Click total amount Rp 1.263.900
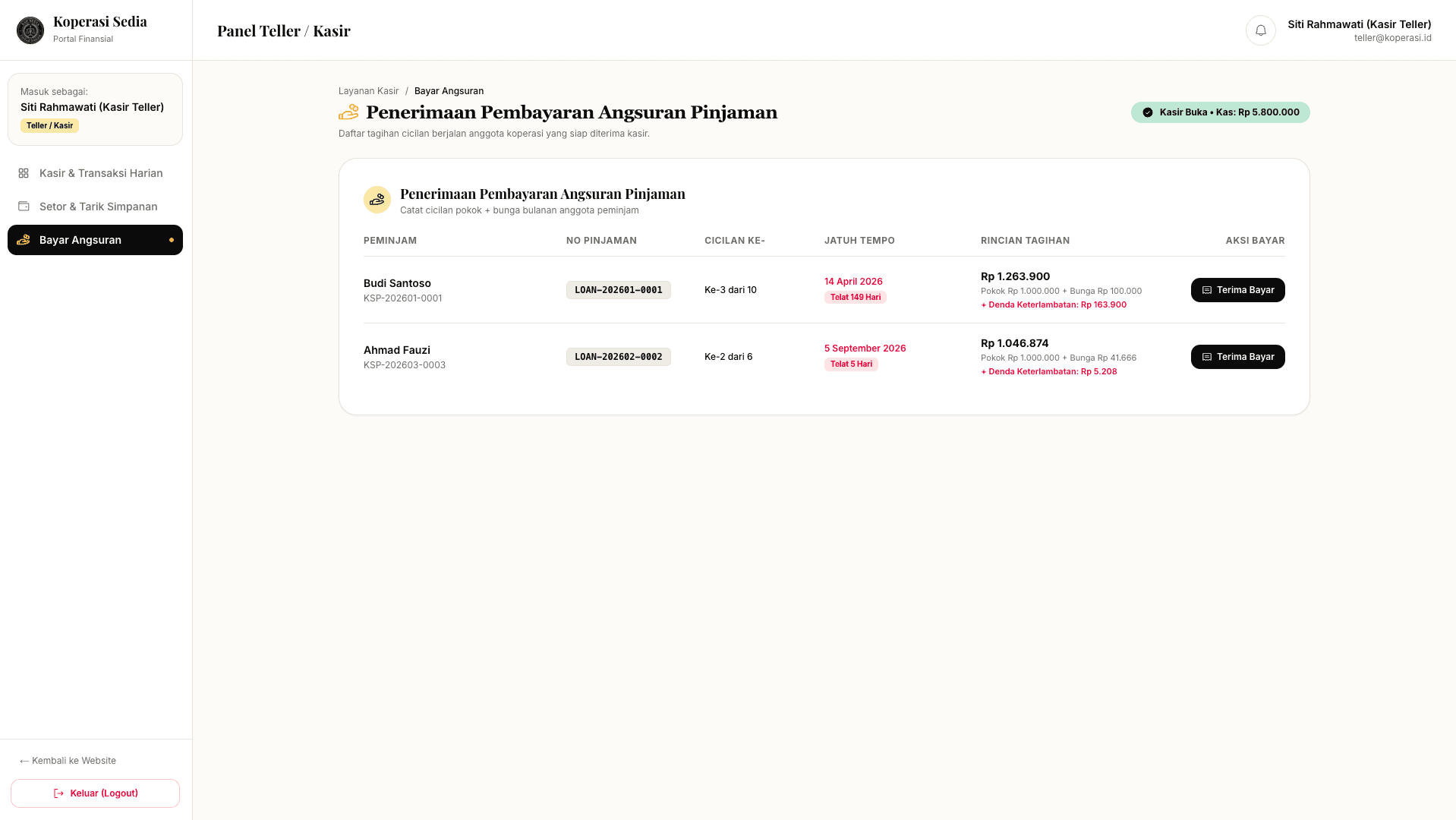 [1015, 276]
